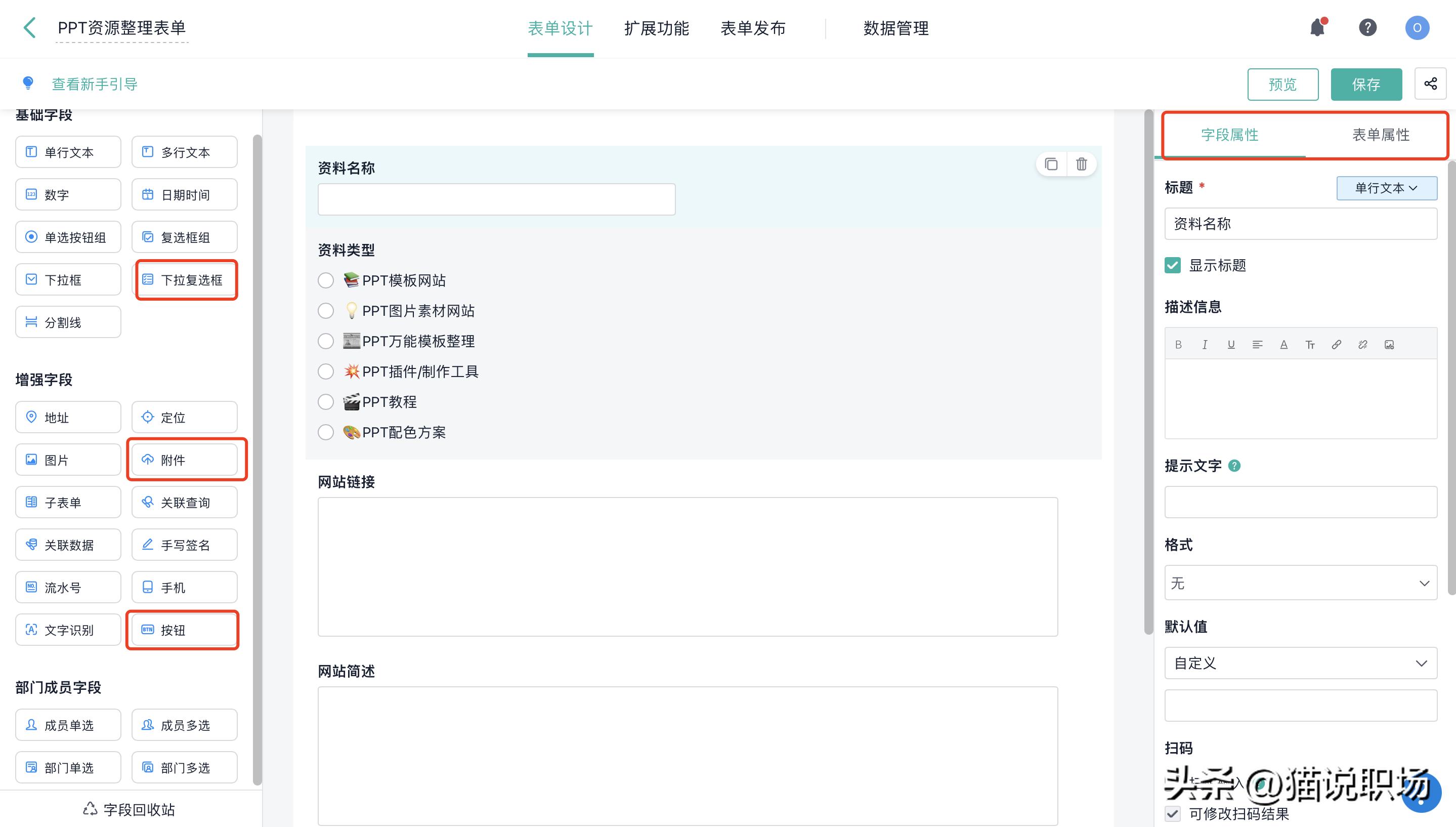The image size is (1456, 827).
Task: Insert an image in the description editor
Action: tap(1389, 344)
